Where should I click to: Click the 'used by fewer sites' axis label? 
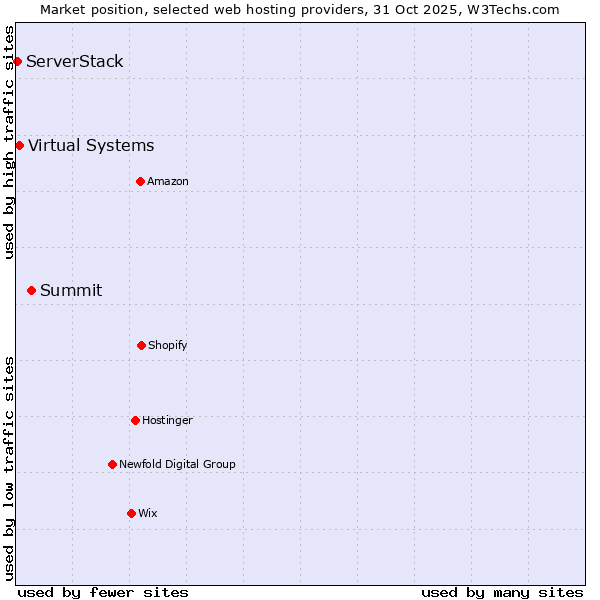click(103, 592)
